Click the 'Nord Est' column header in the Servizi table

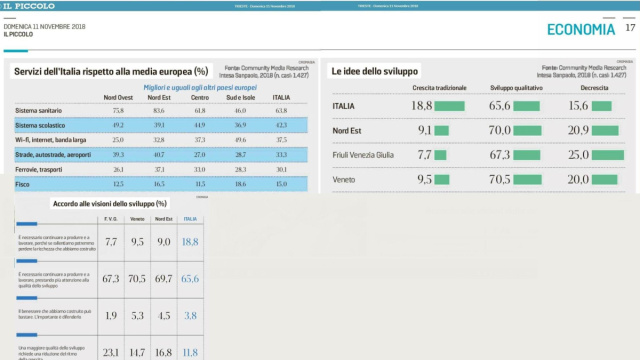tap(159, 98)
